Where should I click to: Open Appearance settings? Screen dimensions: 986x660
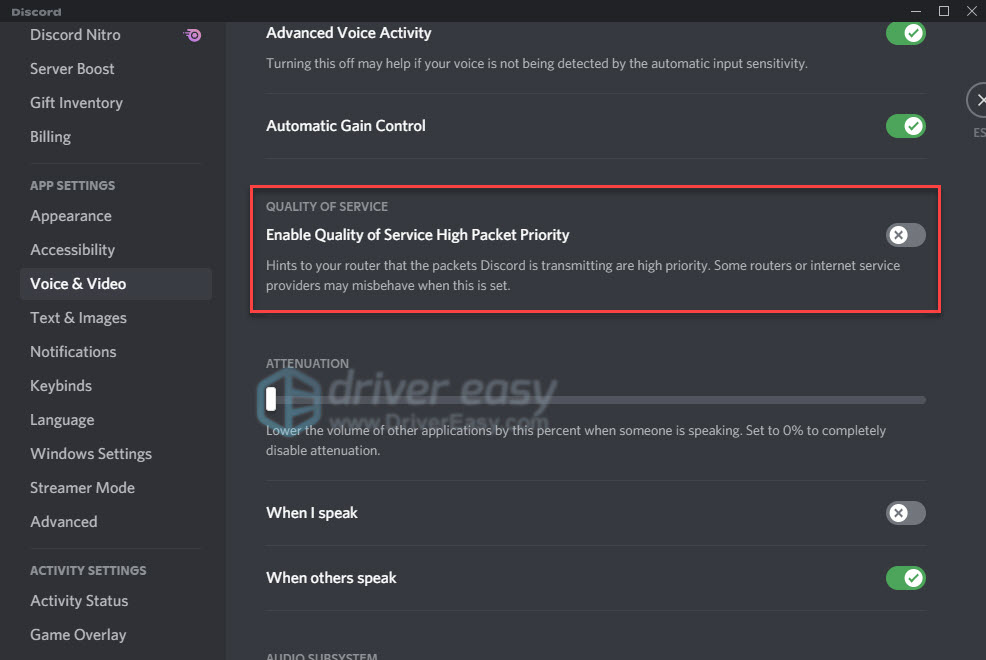pyautogui.click(x=71, y=215)
